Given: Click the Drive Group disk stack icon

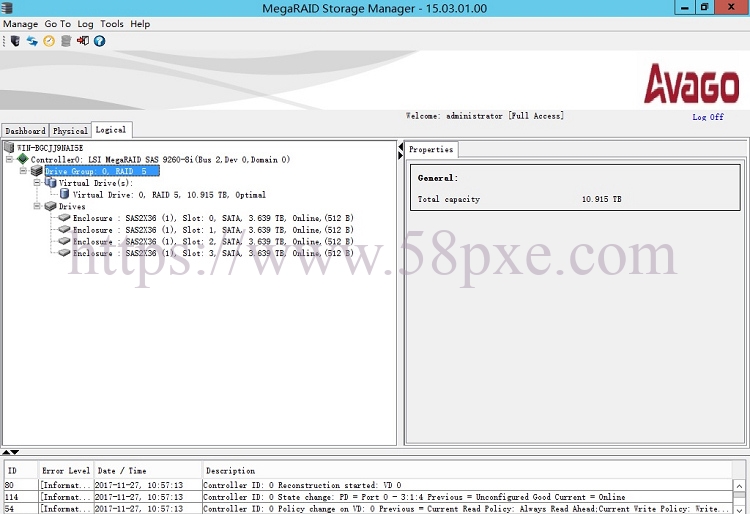Looking at the screenshot, I should pyautogui.click(x=36, y=171).
